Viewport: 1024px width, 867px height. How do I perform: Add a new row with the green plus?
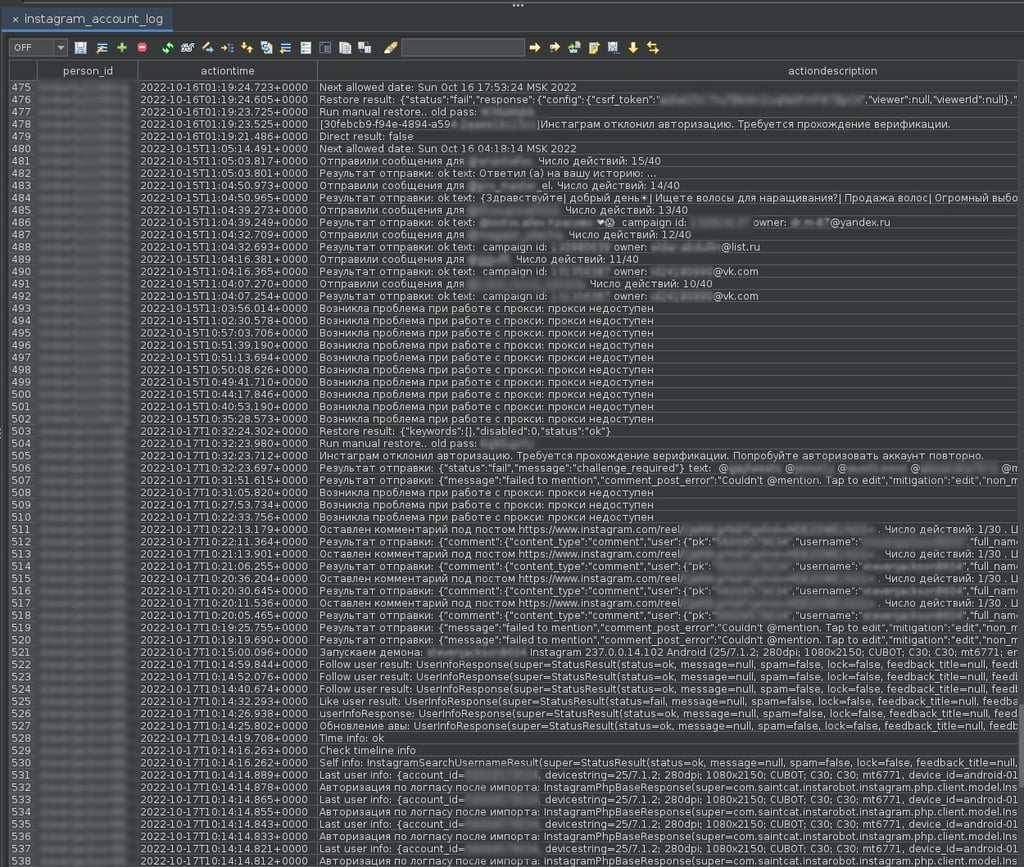[122, 48]
